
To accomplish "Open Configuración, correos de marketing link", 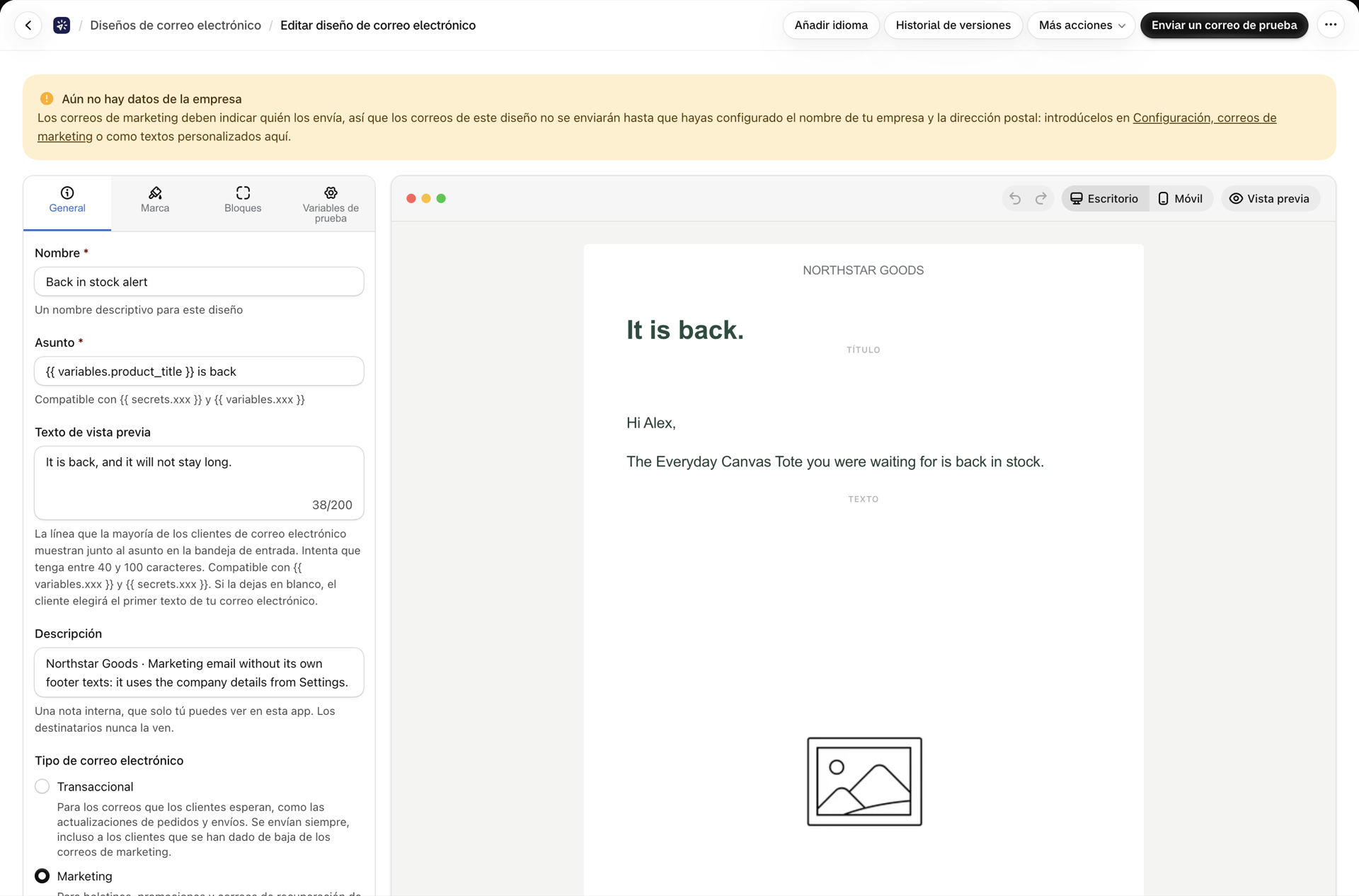I will tap(1205, 118).
